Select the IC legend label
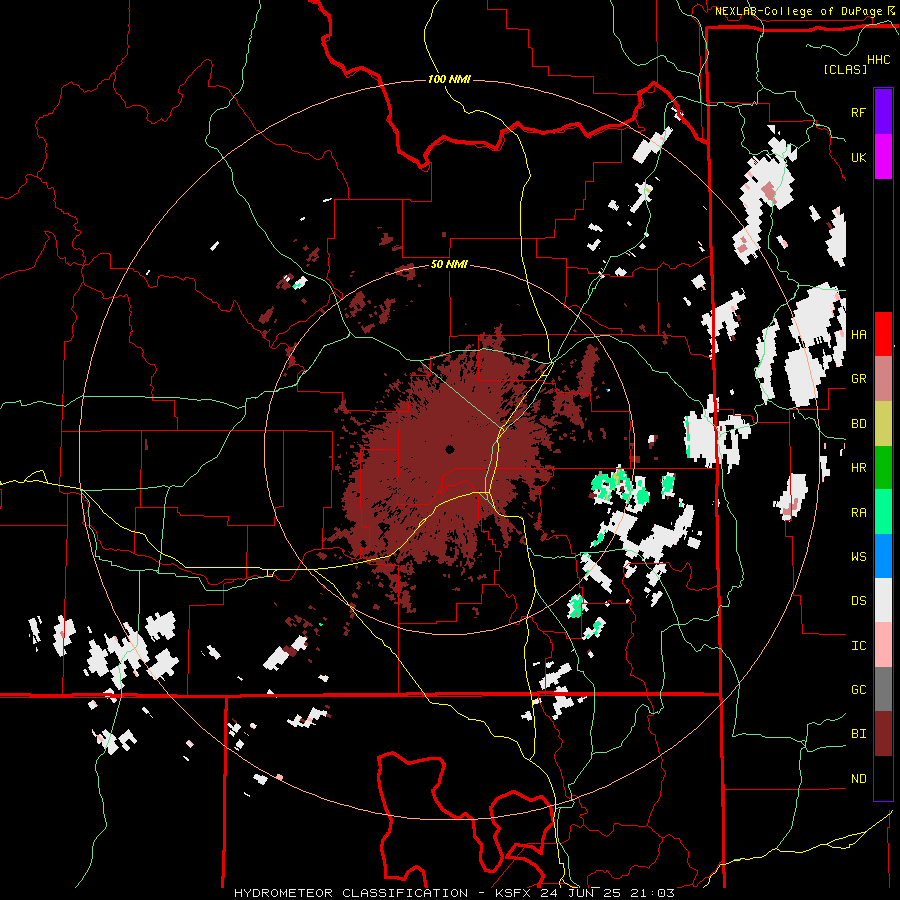The image size is (900, 900). click(858, 646)
